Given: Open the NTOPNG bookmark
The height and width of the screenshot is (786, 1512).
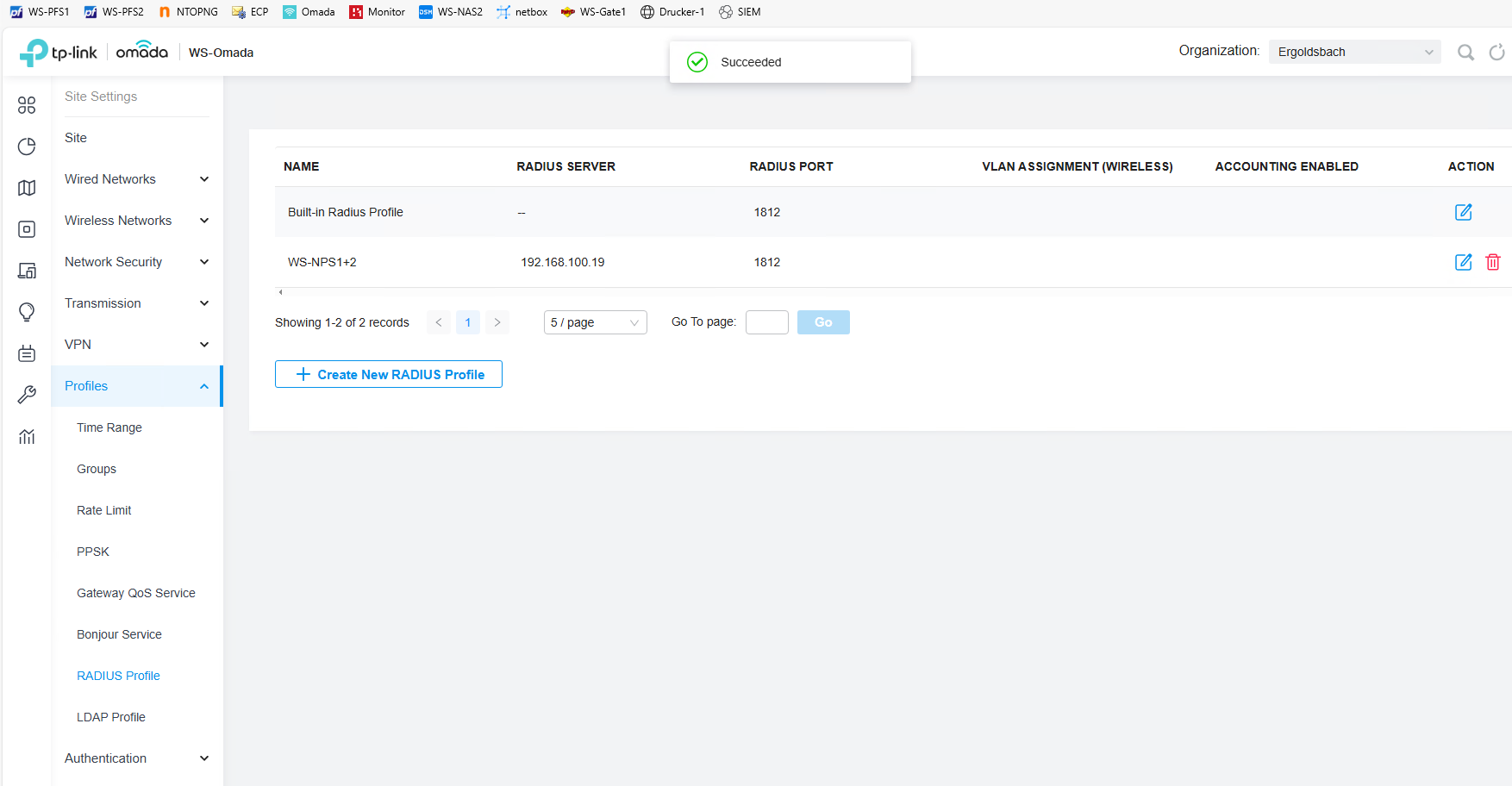Looking at the screenshot, I should pyautogui.click(x=188, y=12).
